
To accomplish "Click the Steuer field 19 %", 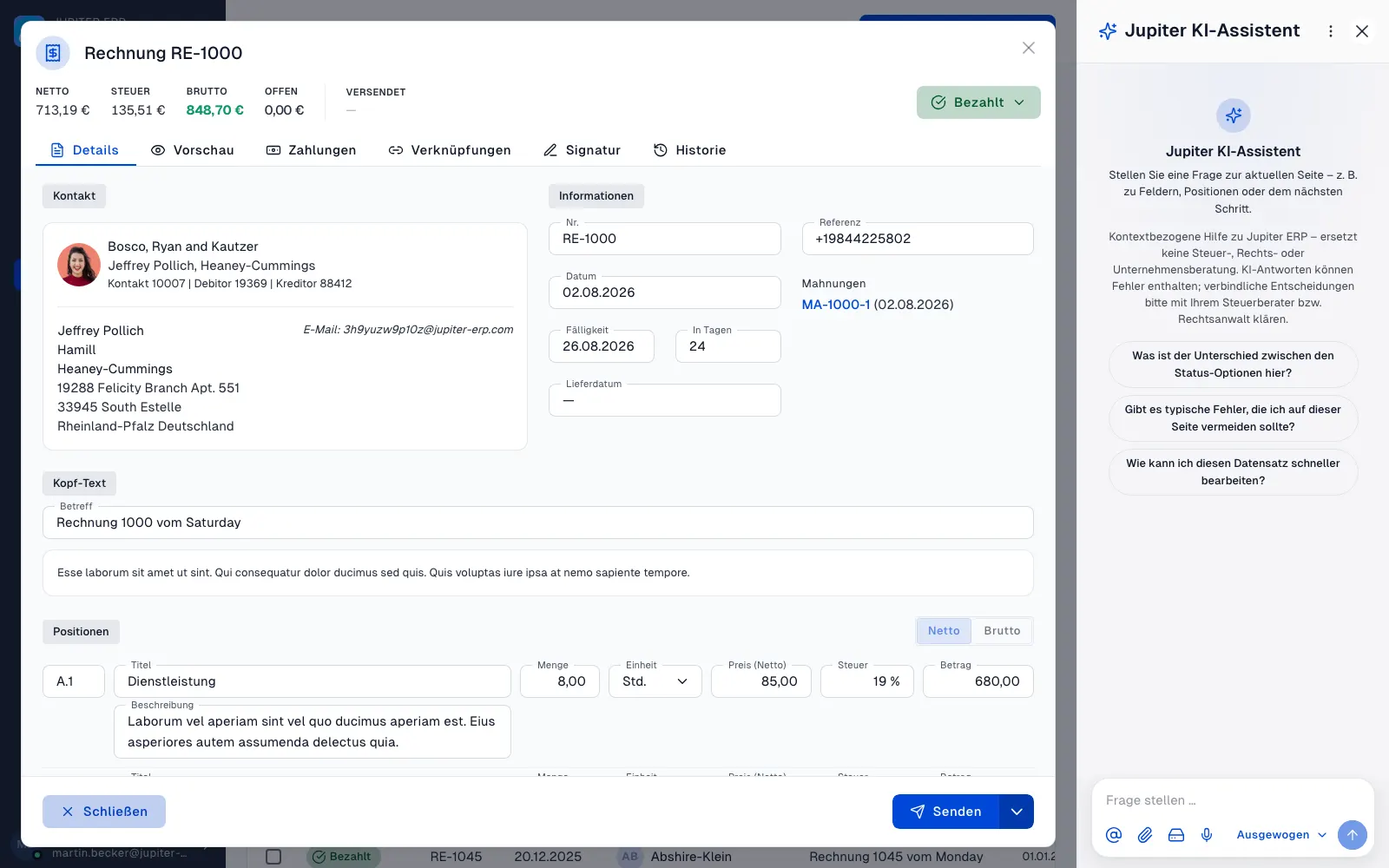I will 867,681.
